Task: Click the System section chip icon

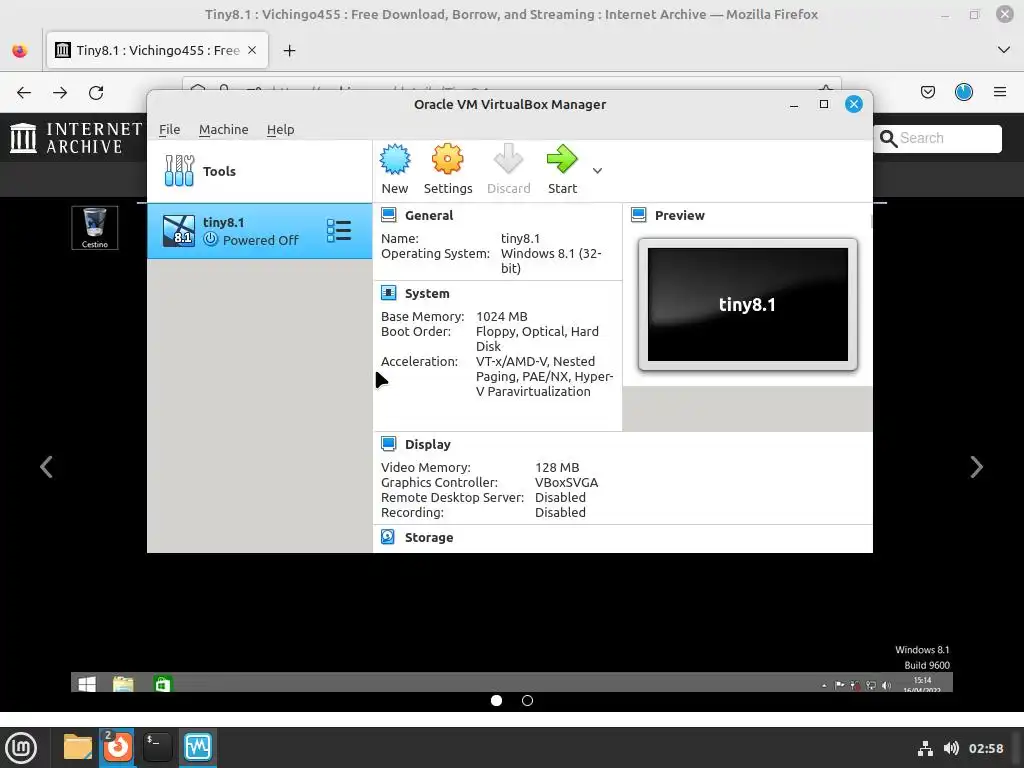Action: point(389,293)
